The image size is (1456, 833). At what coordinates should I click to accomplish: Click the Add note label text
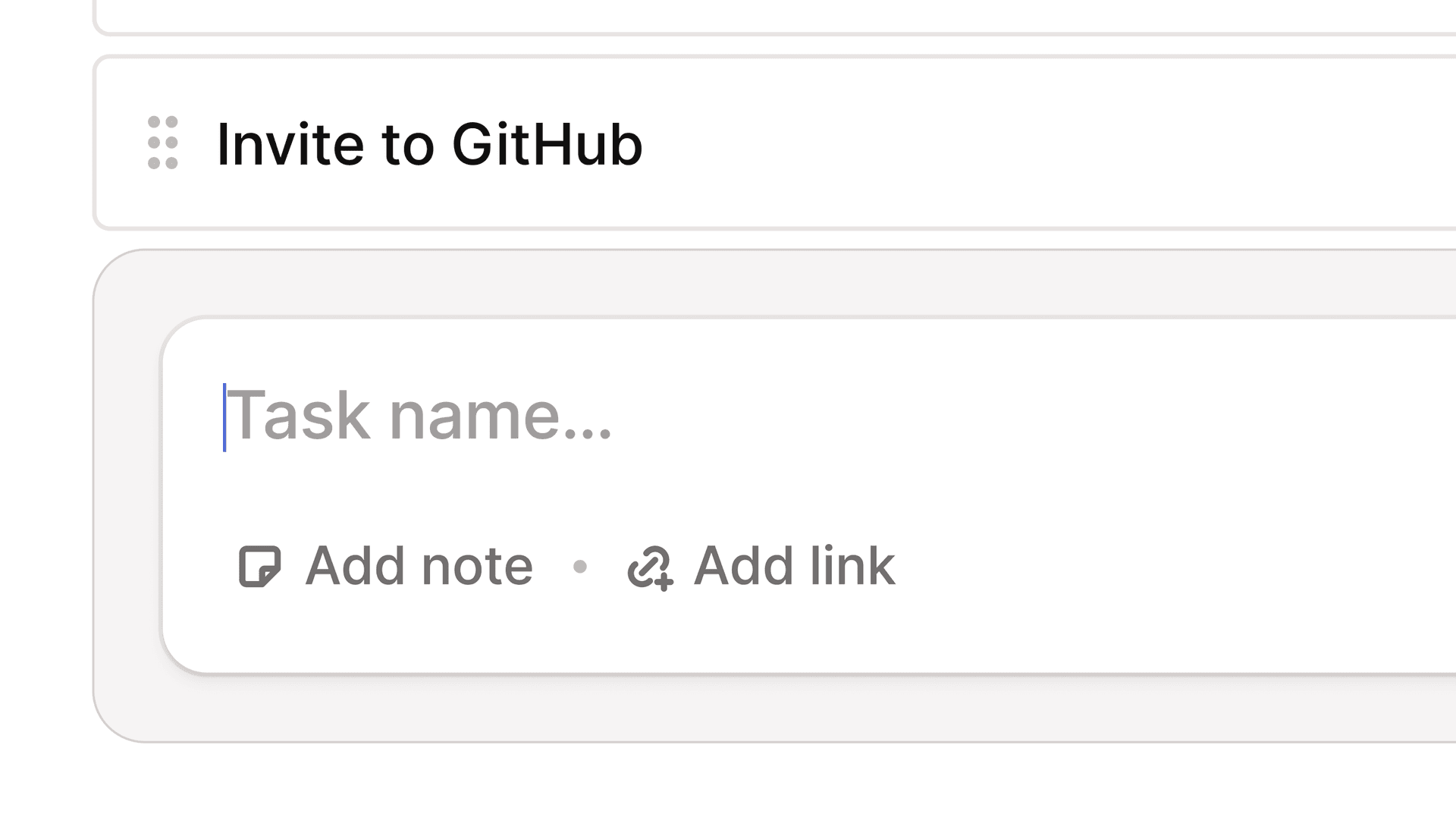[x=417, y=565]
